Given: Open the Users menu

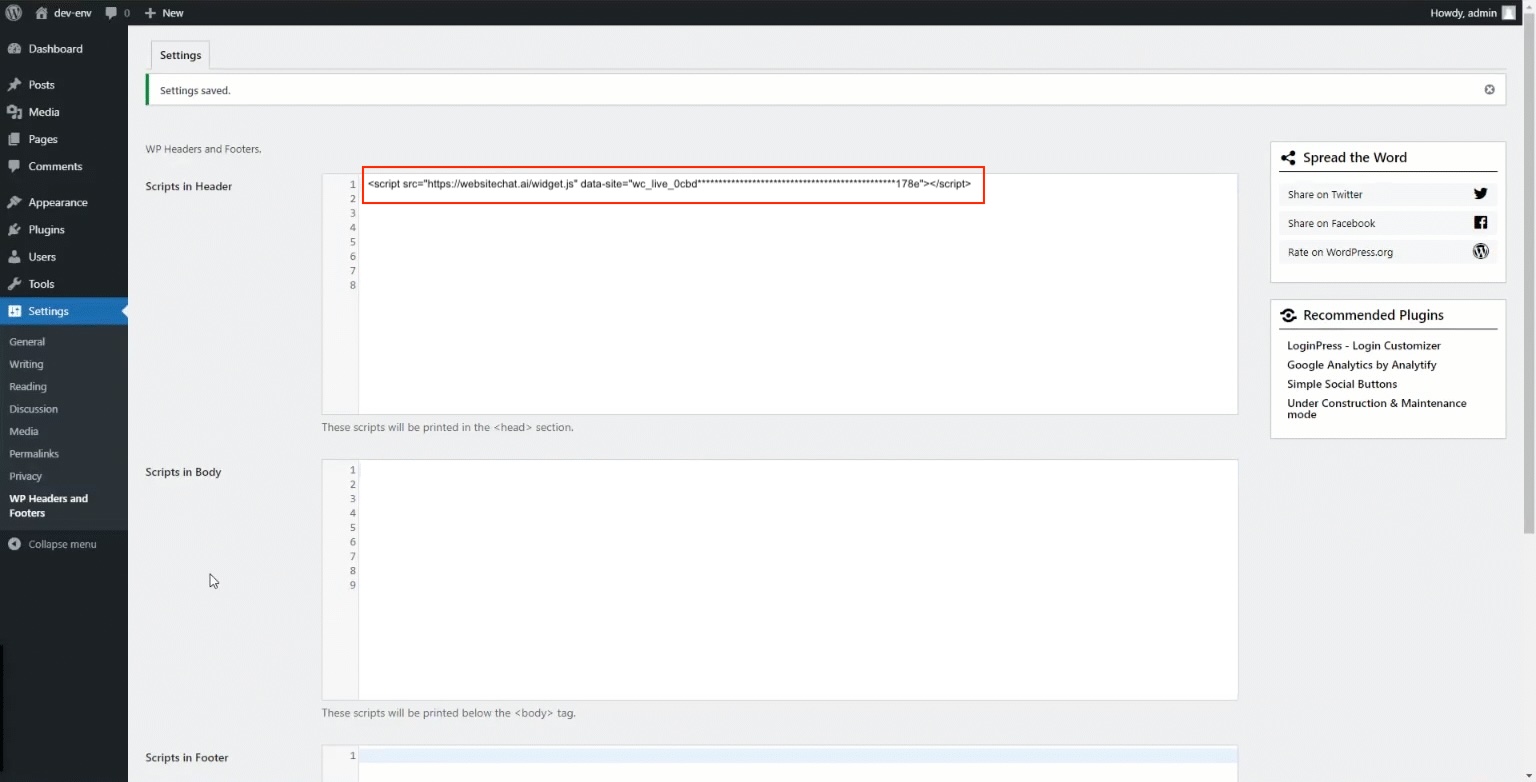Looking at the screenshot, I should coord(64,257).
